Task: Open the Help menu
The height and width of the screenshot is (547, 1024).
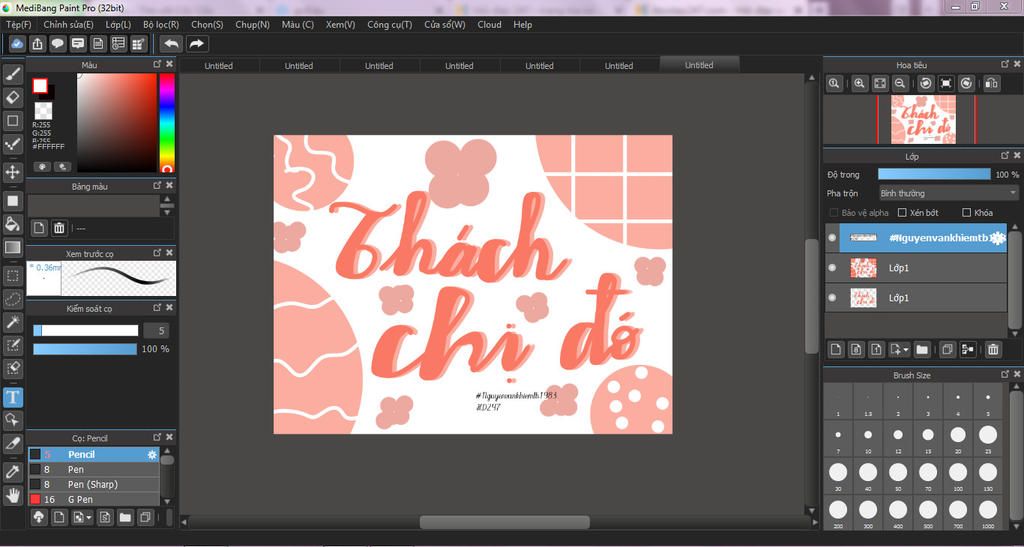Action: click(522, 24)
